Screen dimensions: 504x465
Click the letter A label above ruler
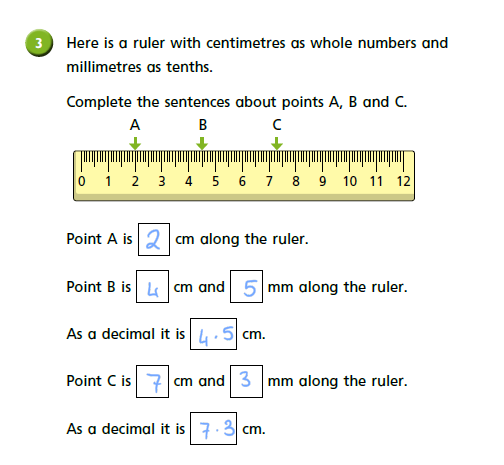135,125
